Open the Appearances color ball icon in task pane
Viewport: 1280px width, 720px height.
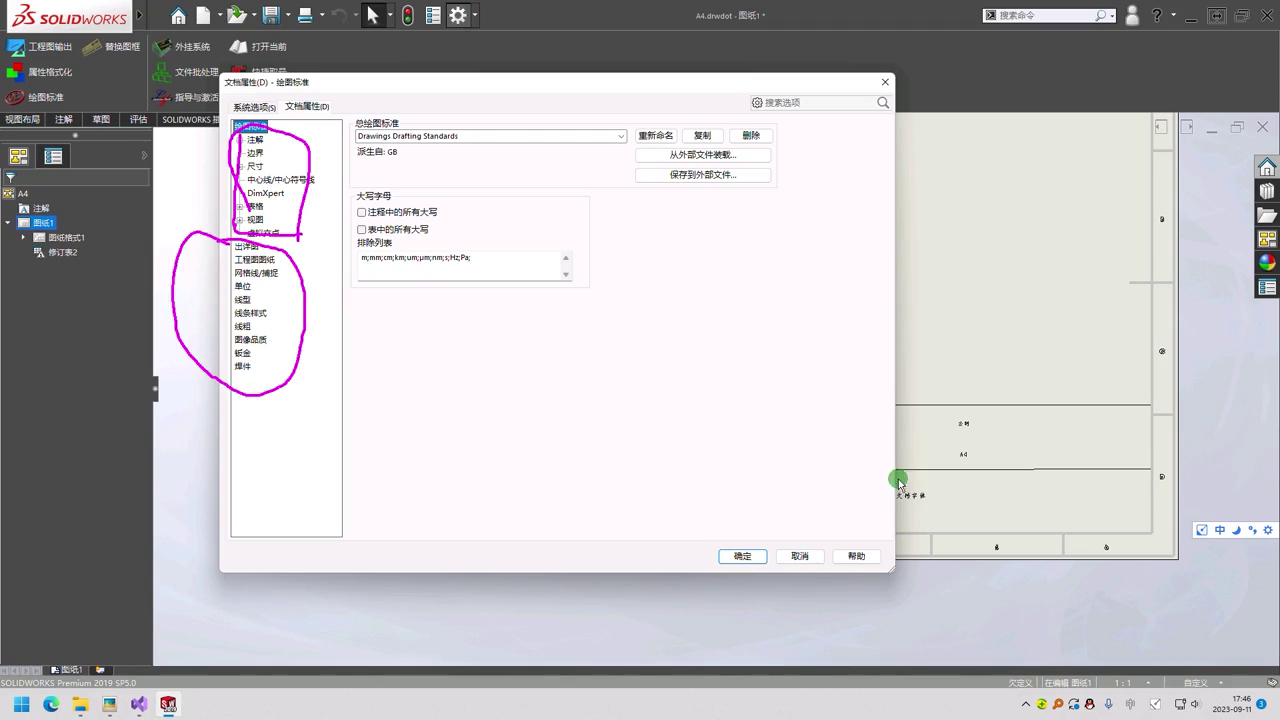pyautogui.click(x=1267, y=263)
